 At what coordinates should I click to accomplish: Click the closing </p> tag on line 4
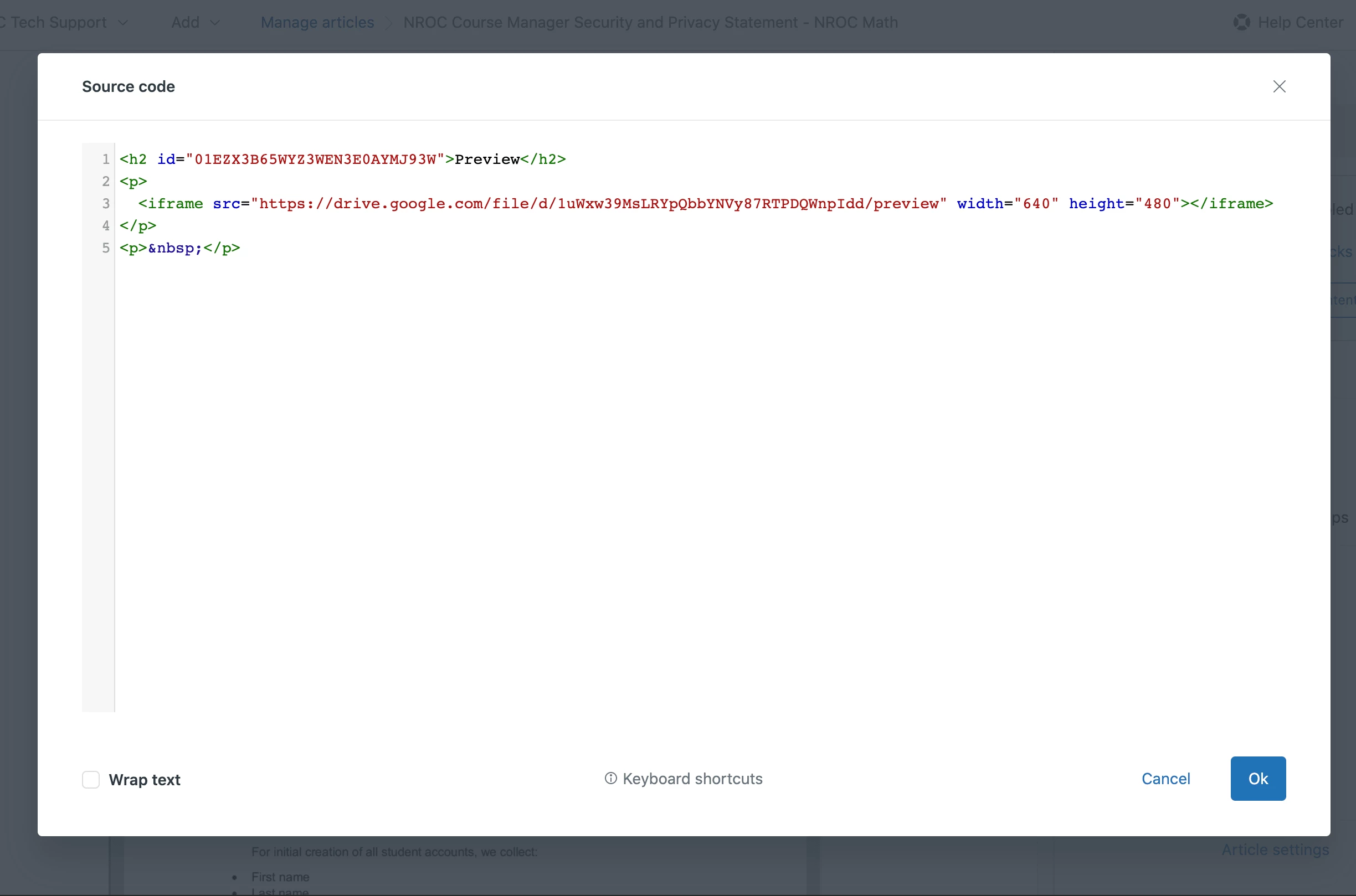point(138,226)
